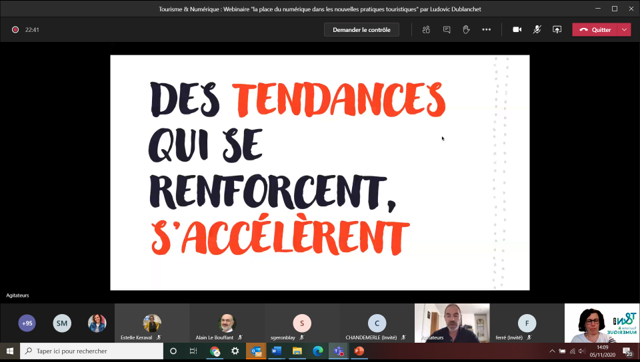Open File Explorer from the taskbar
Image resolution: width=640 pixels, height=362 pixels.
297,351
